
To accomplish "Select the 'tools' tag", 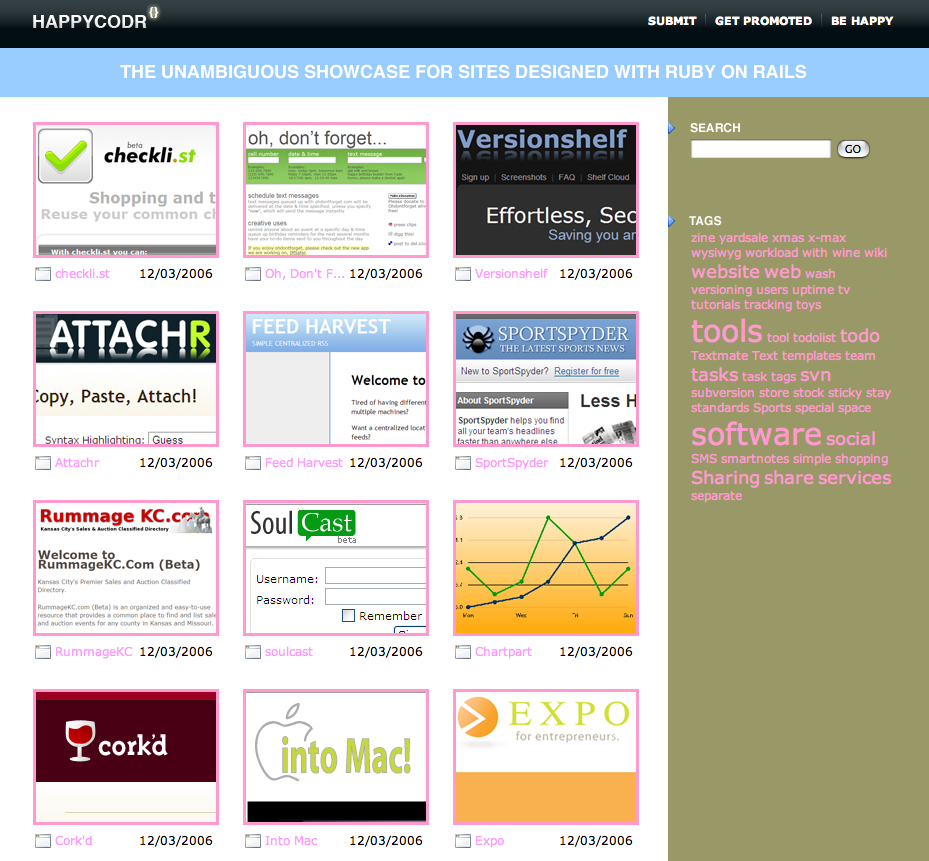I will pyautogui.click(x=726, y=332).
